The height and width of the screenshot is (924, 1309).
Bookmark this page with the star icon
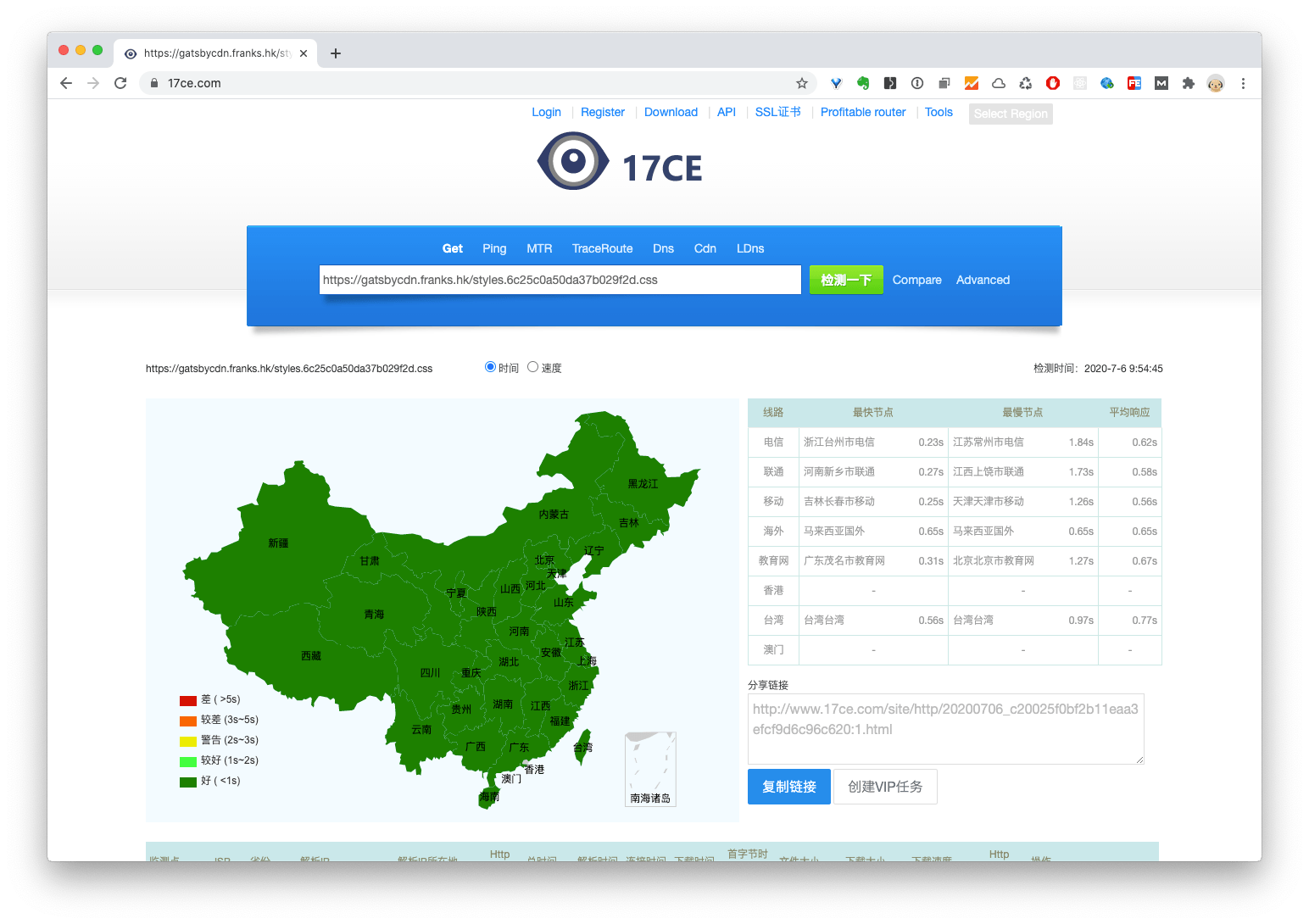coord(801,83)
